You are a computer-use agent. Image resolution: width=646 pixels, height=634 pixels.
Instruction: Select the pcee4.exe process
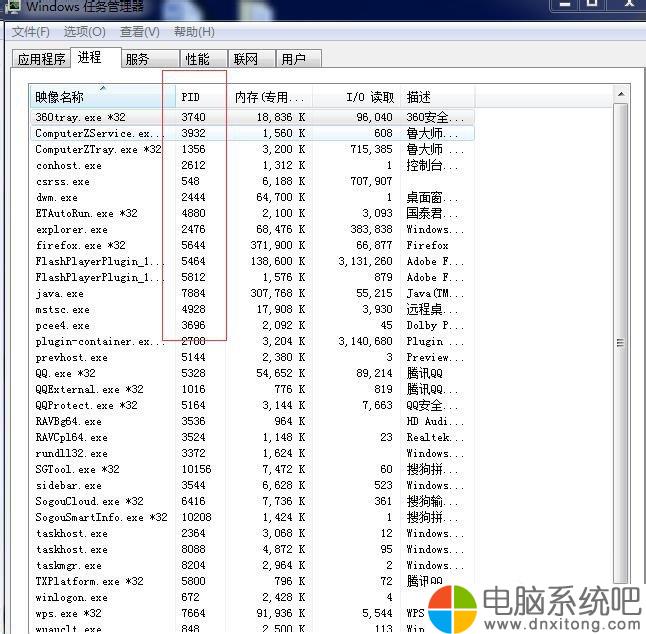(x=252, y=325)
